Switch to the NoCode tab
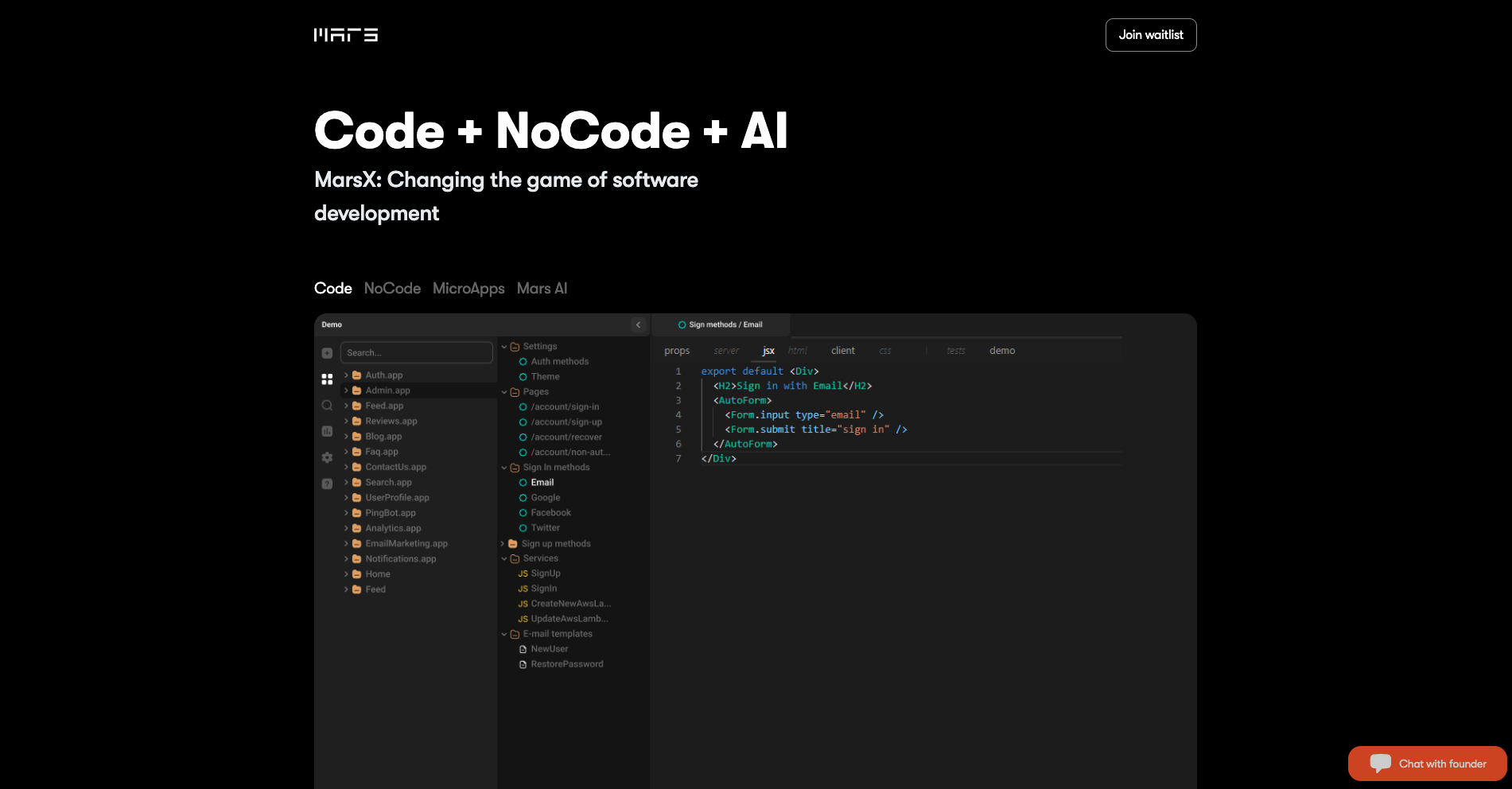 point(392,289)
